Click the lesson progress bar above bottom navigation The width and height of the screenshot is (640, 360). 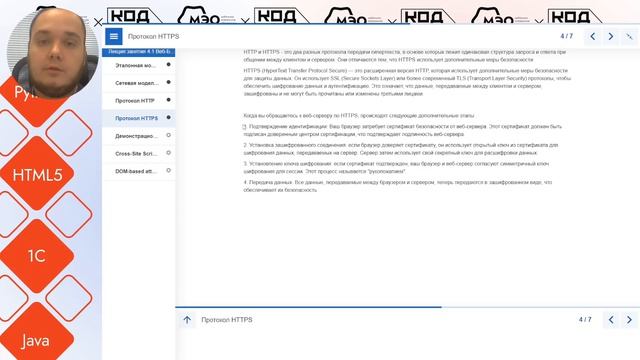(x=408, y=307)
